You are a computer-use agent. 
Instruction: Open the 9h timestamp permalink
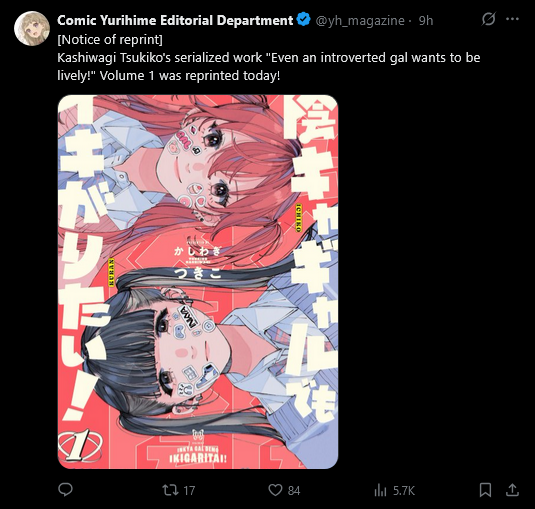(426, 21)
